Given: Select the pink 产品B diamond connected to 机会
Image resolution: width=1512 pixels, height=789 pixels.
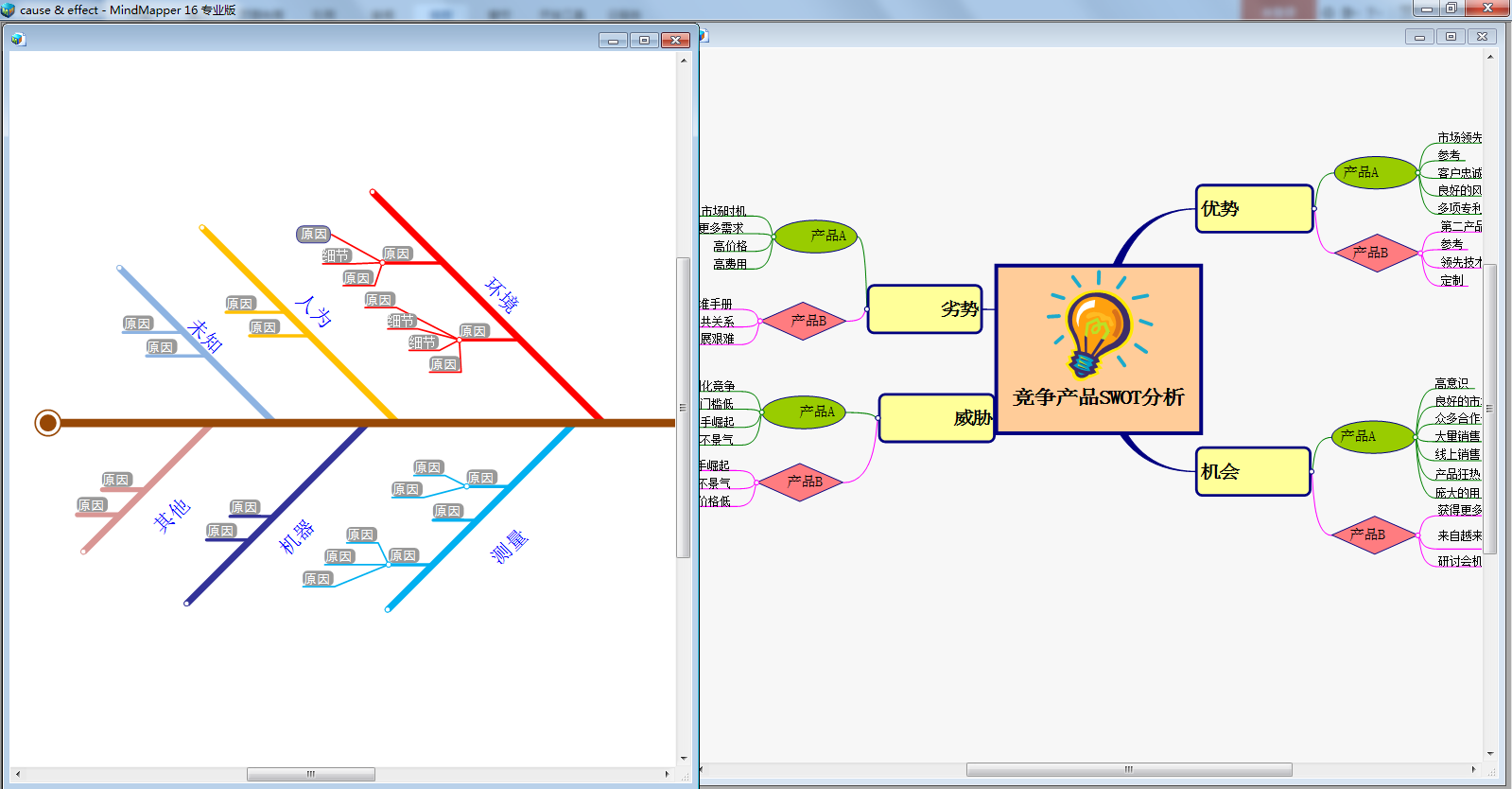Looking at the screenshot, I should tap(1373, 535).
